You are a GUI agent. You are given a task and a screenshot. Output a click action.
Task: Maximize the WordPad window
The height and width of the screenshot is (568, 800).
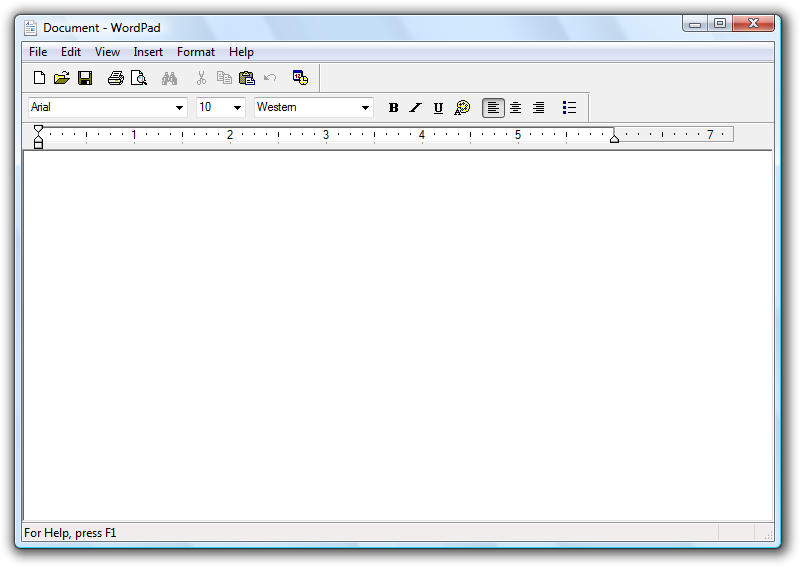point(720,23)
